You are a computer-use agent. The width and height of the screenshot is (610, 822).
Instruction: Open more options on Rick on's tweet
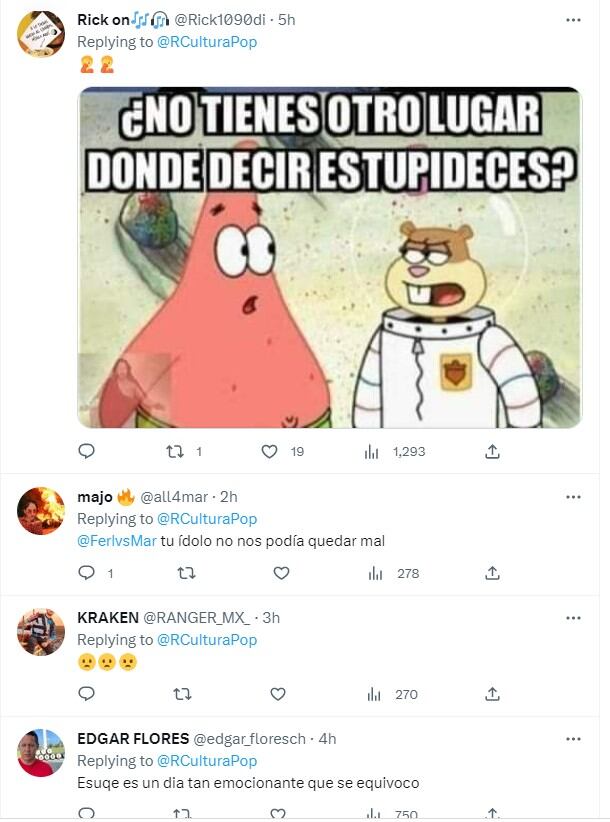click(573, 20)
